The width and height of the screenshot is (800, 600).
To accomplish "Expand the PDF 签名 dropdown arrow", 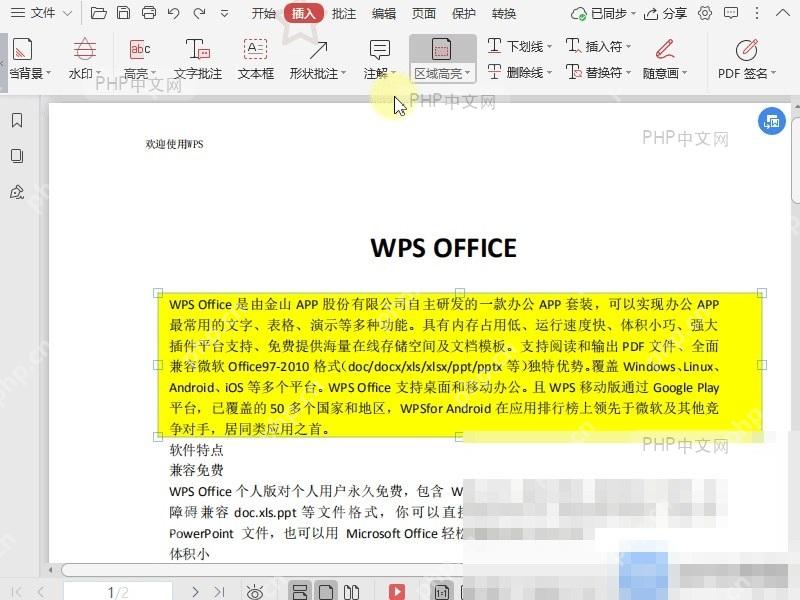I will (773, 73).
